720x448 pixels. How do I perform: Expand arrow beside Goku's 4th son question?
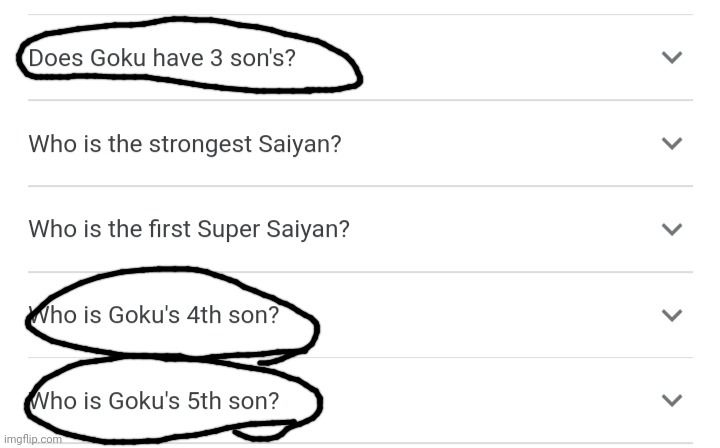click(x=672, y=315)
